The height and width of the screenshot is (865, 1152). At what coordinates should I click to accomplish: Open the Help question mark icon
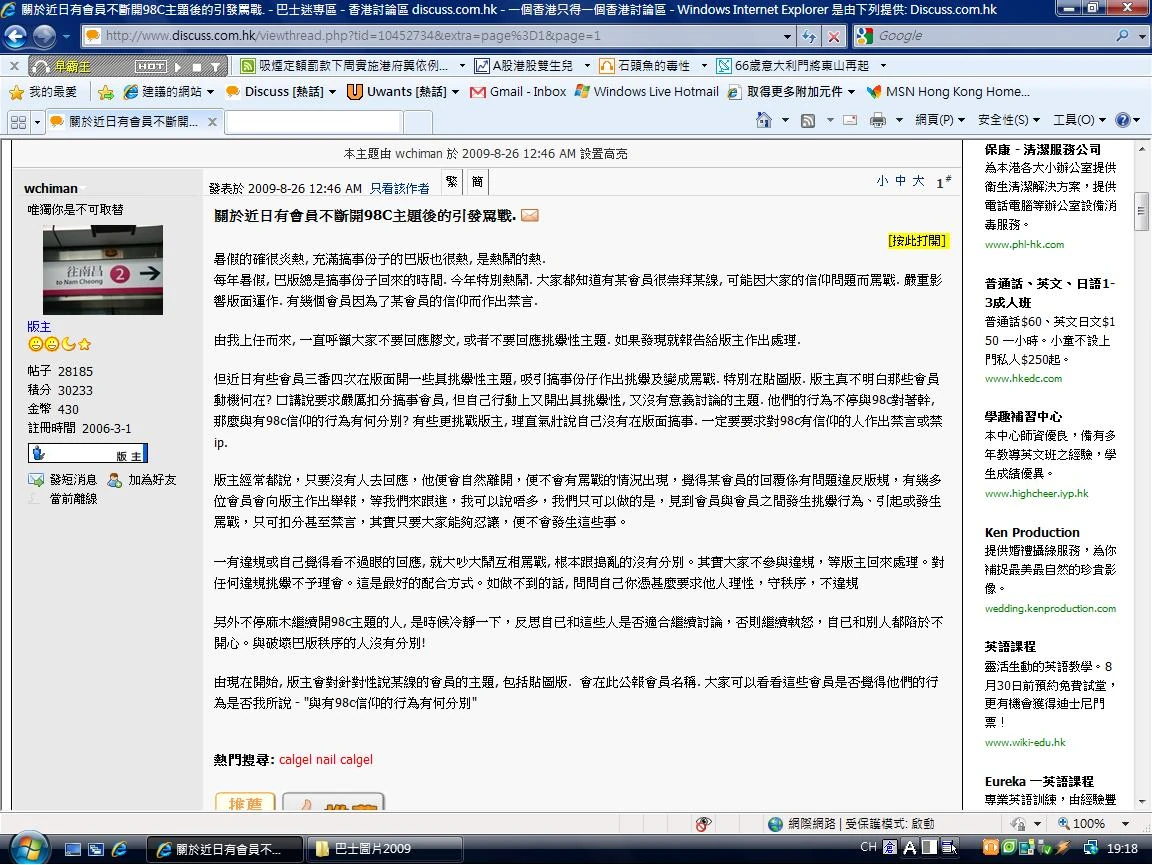pos(1123,120)
